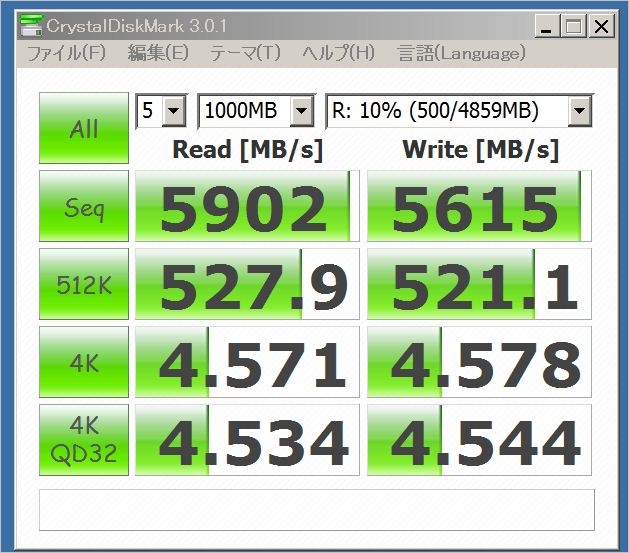Click the 4K write result 4.578
The height and width of the screenshot is (553, 629).
click(x=479, y=362)
